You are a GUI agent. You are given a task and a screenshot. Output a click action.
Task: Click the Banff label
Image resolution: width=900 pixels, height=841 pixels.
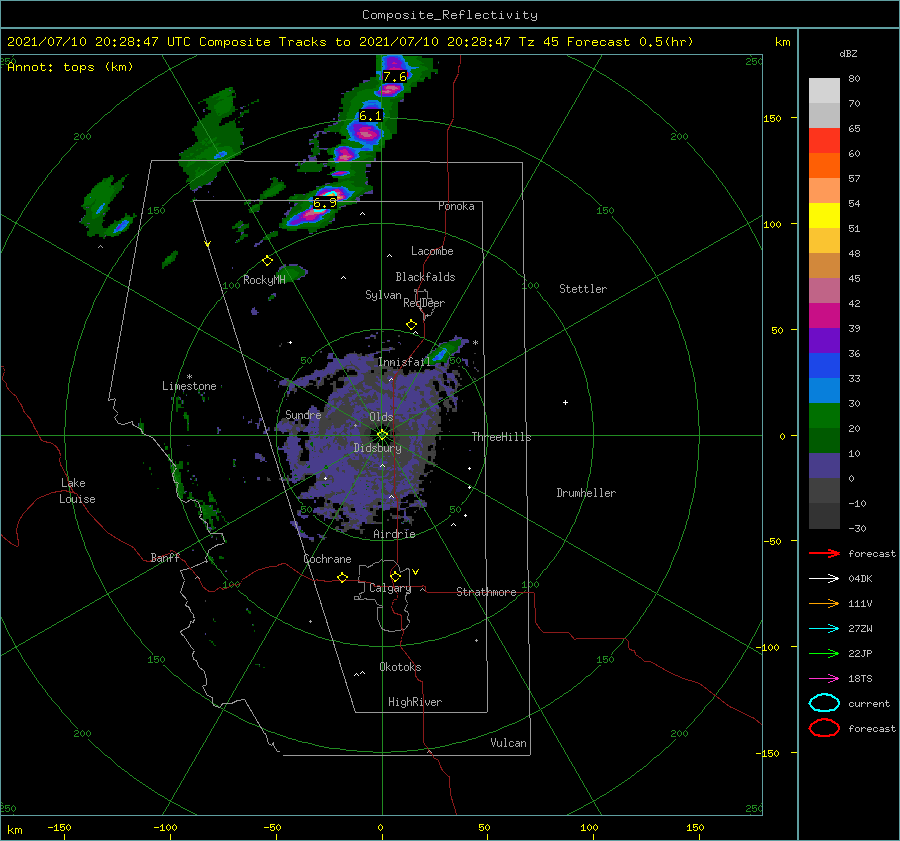(165, 558)
